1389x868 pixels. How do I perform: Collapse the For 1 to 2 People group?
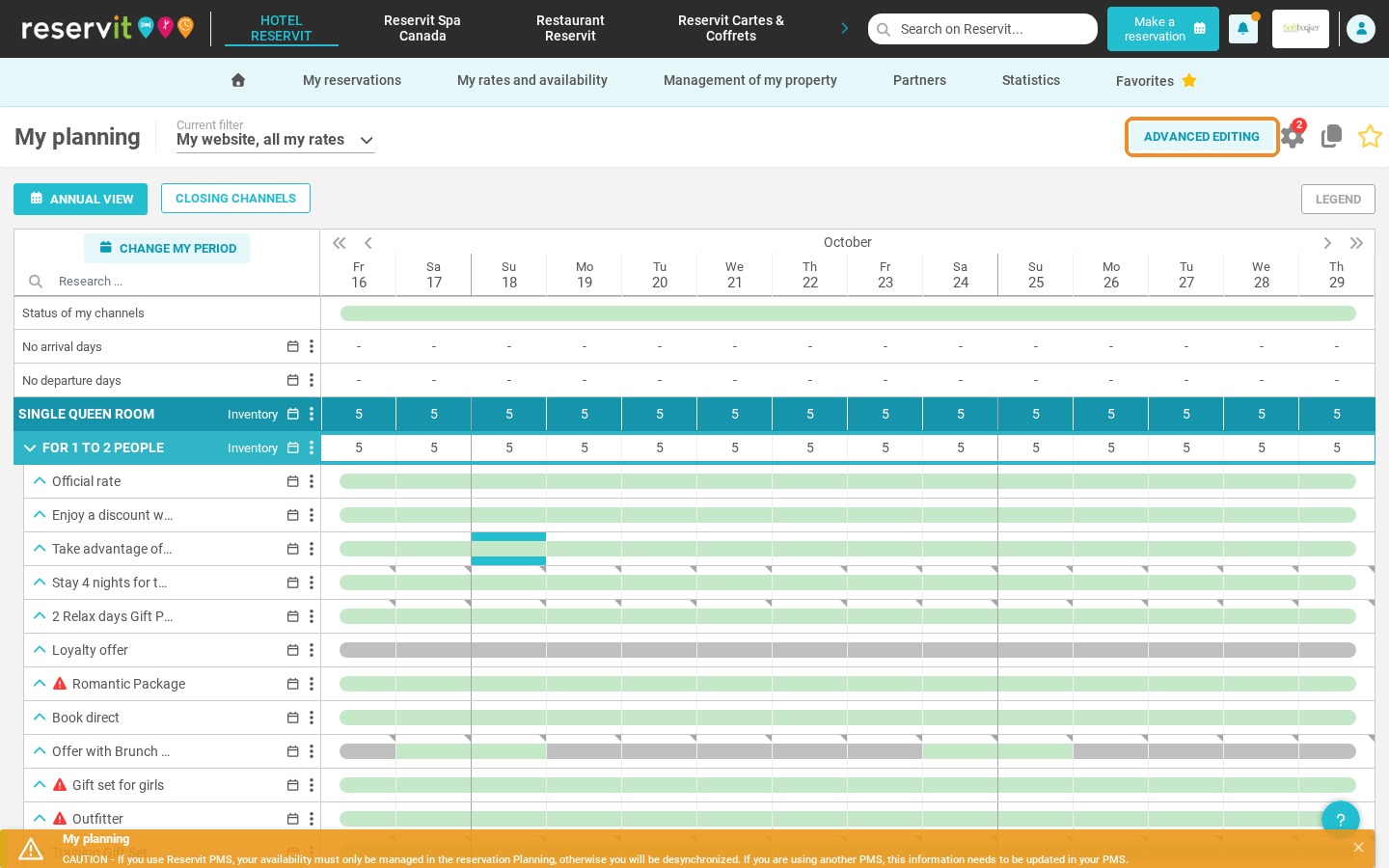(30, 448)
